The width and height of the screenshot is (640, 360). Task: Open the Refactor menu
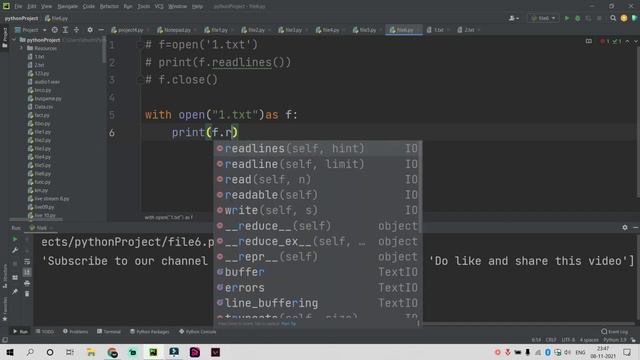point(109,7)
